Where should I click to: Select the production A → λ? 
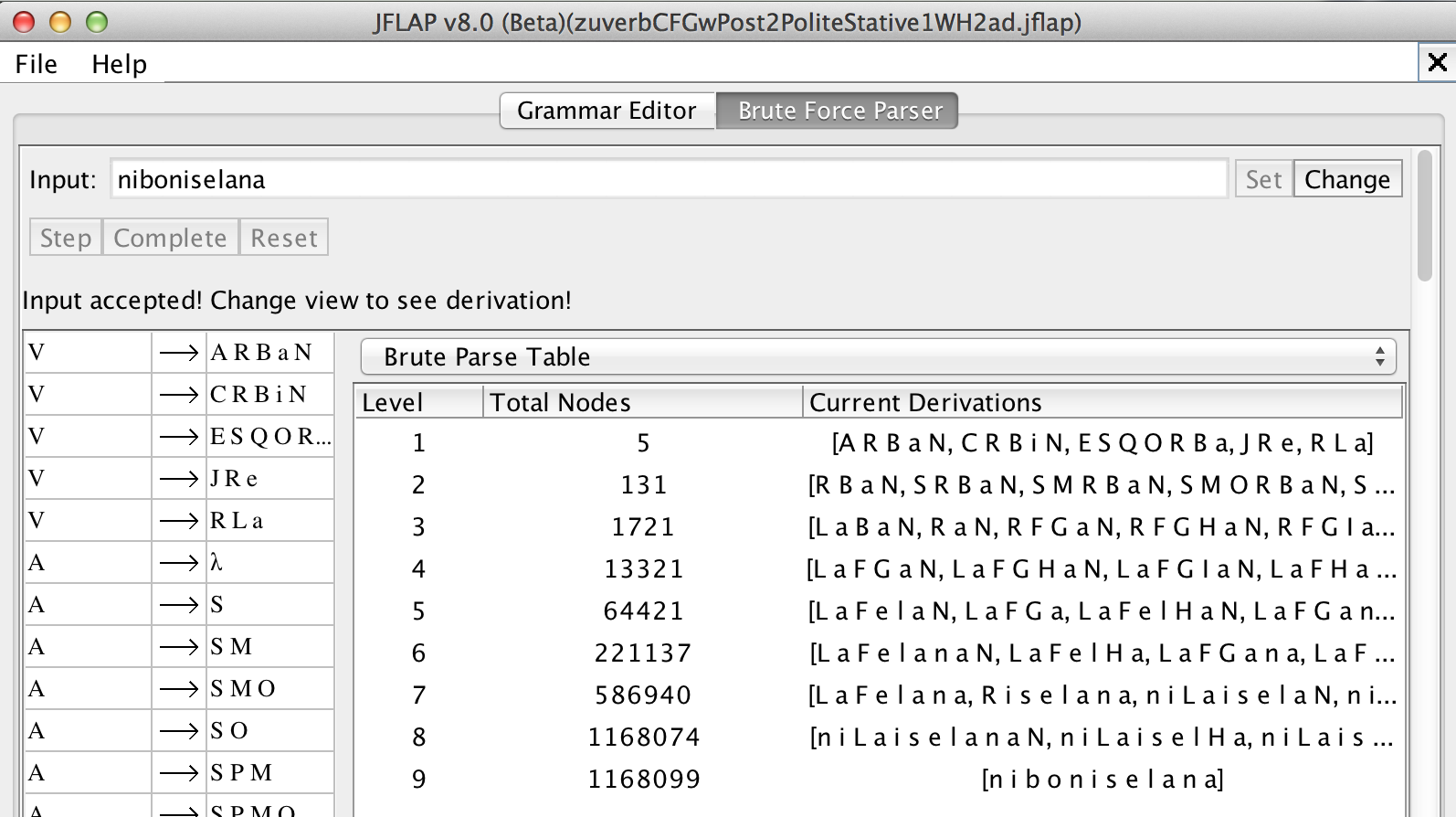179,562
